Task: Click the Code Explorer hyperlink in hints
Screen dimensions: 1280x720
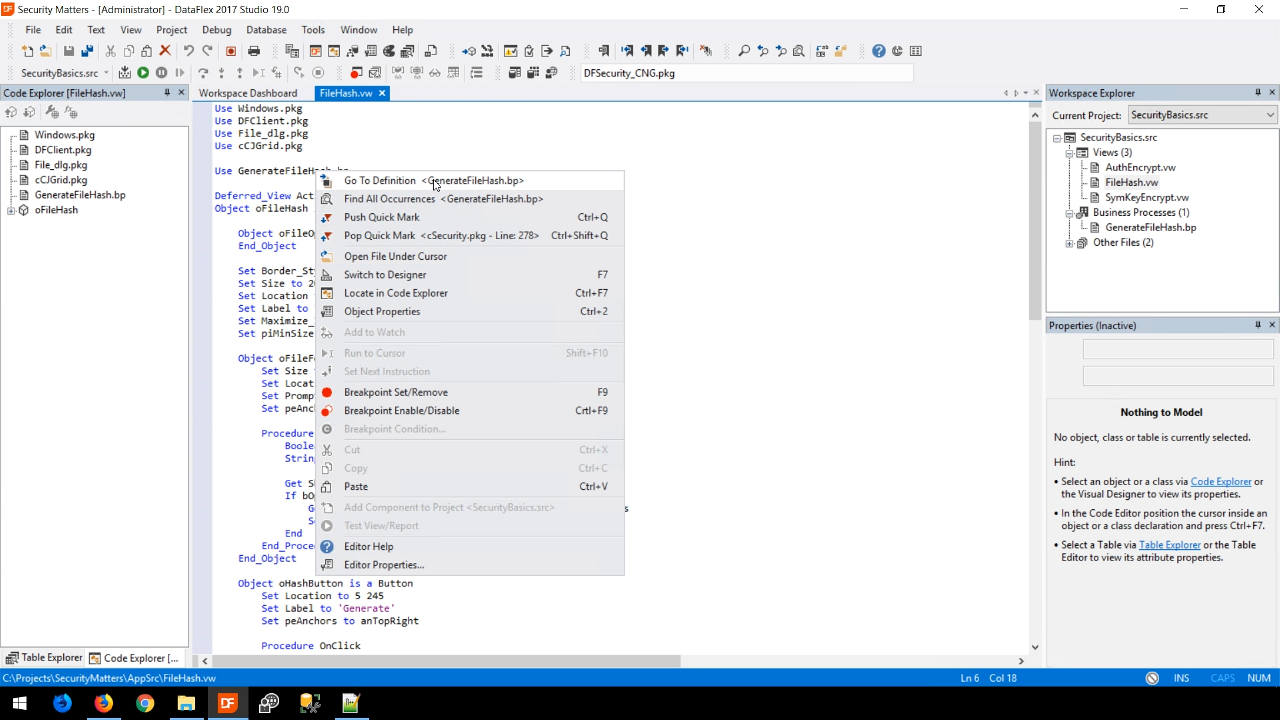Action: coord(1220,482)
